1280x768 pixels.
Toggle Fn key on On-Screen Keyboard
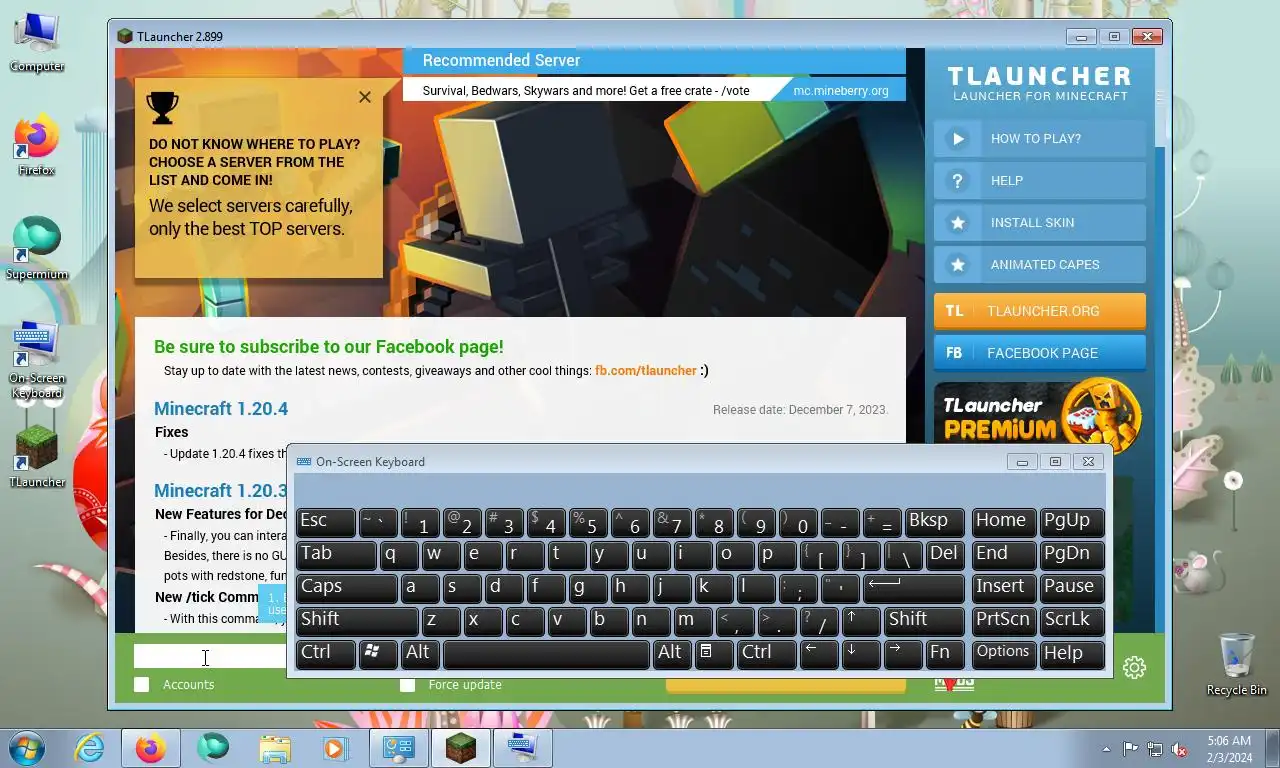pos(944,654)
